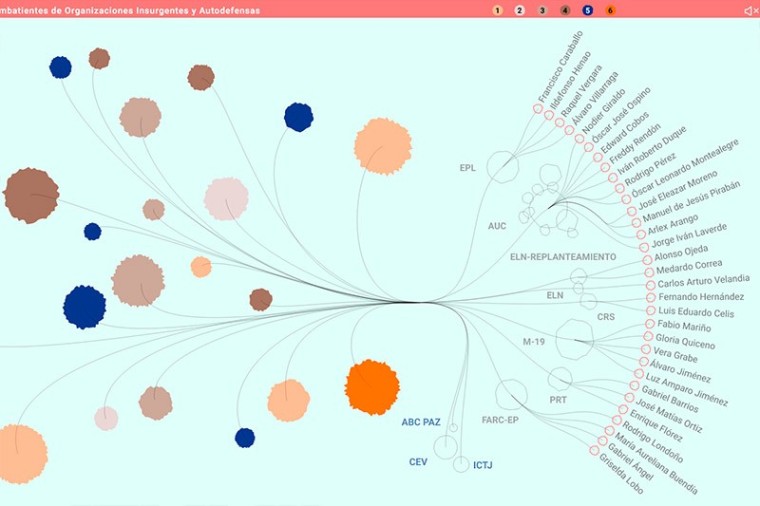Image resolution: width=760 pixels, height=506 pixels.
Task: Click the ICTJ outlined circle node
Action: [x=461, y=464]
